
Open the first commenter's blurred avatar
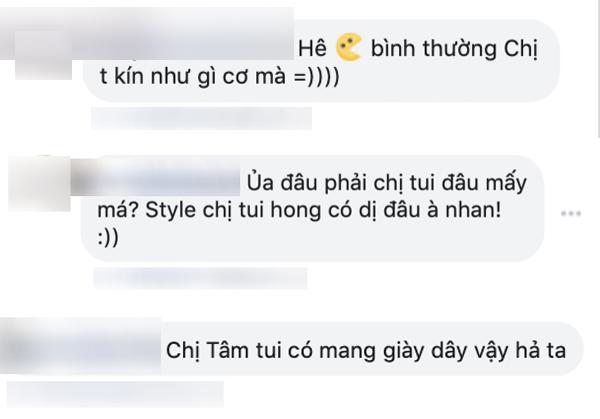43,57
